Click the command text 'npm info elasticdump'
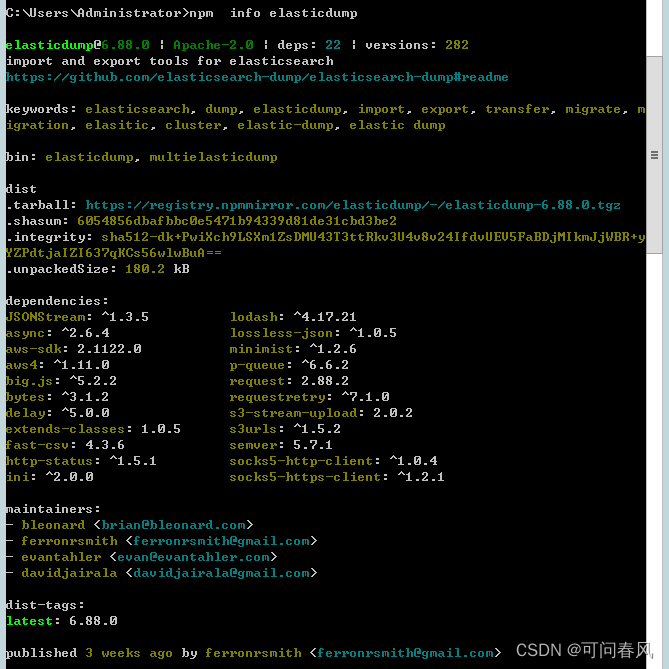The height and width of the screenshot is (669, 669). 273,13
